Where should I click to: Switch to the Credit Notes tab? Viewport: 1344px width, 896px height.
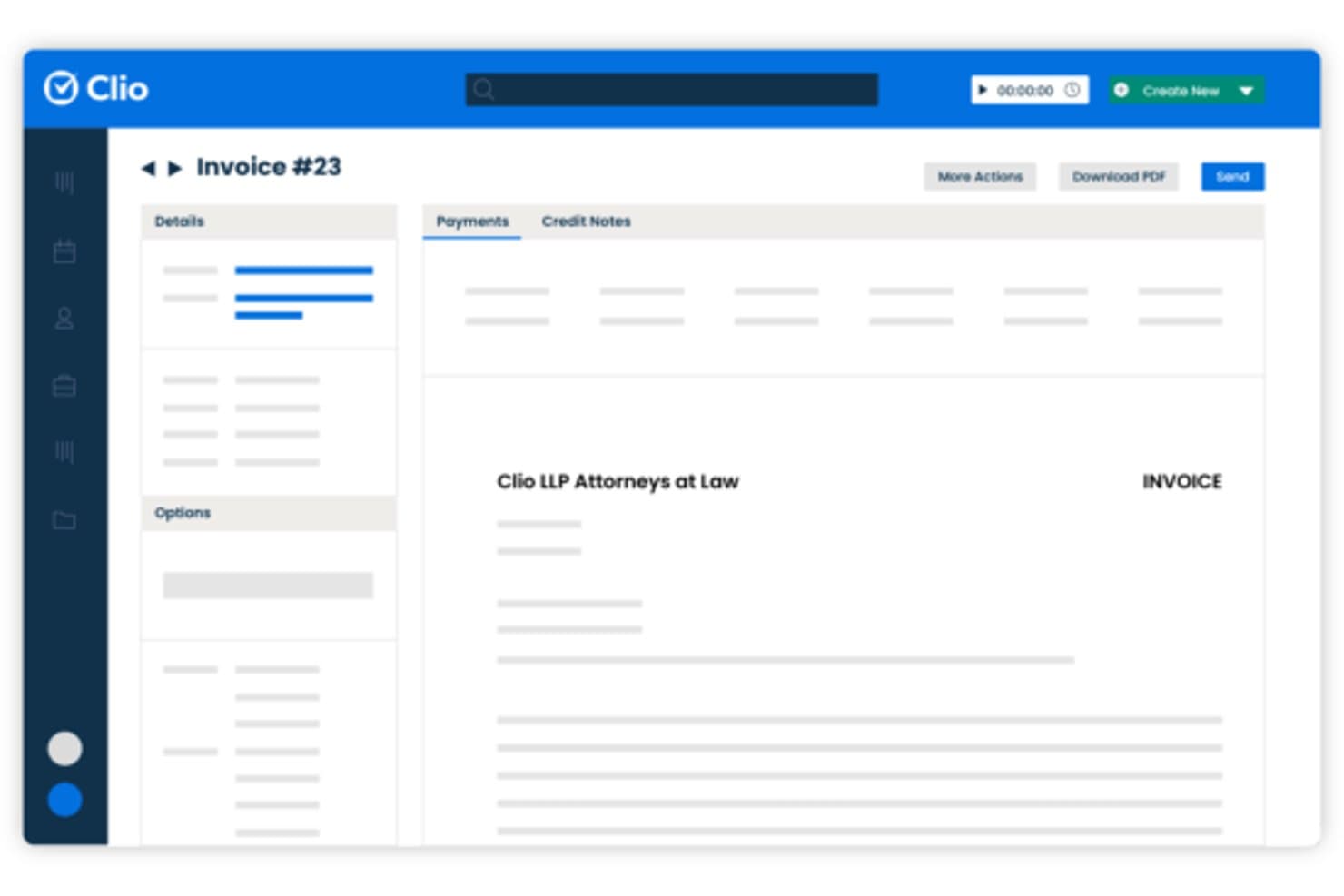586,222
